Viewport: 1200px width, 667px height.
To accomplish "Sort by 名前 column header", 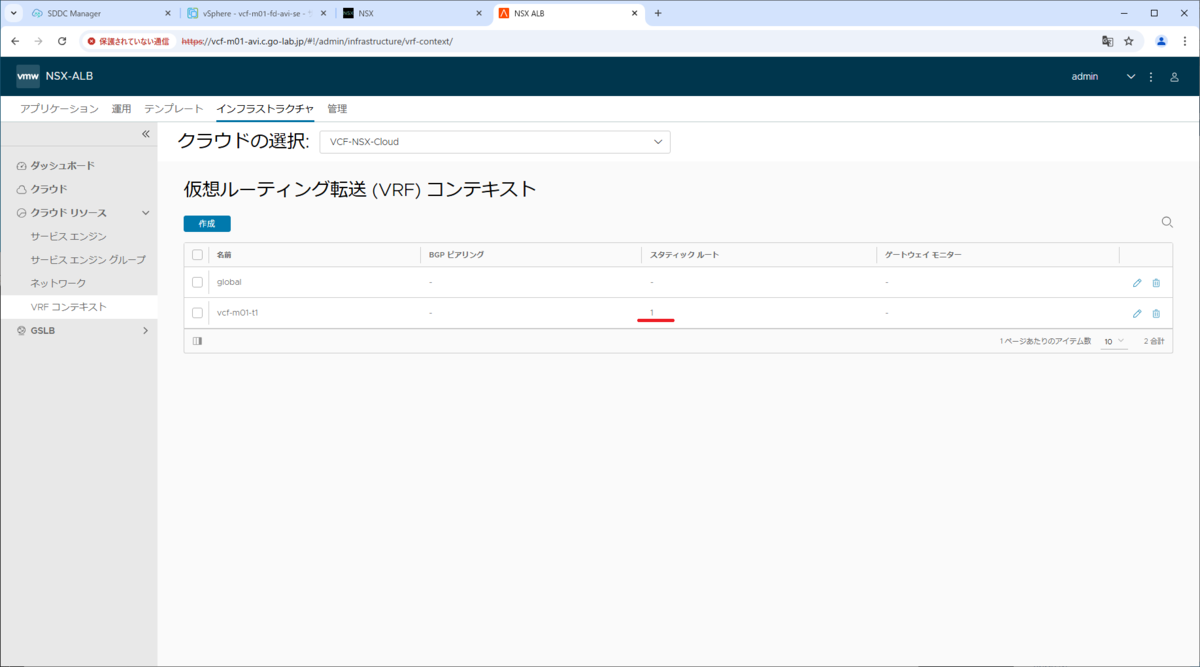I will (224, 255).
